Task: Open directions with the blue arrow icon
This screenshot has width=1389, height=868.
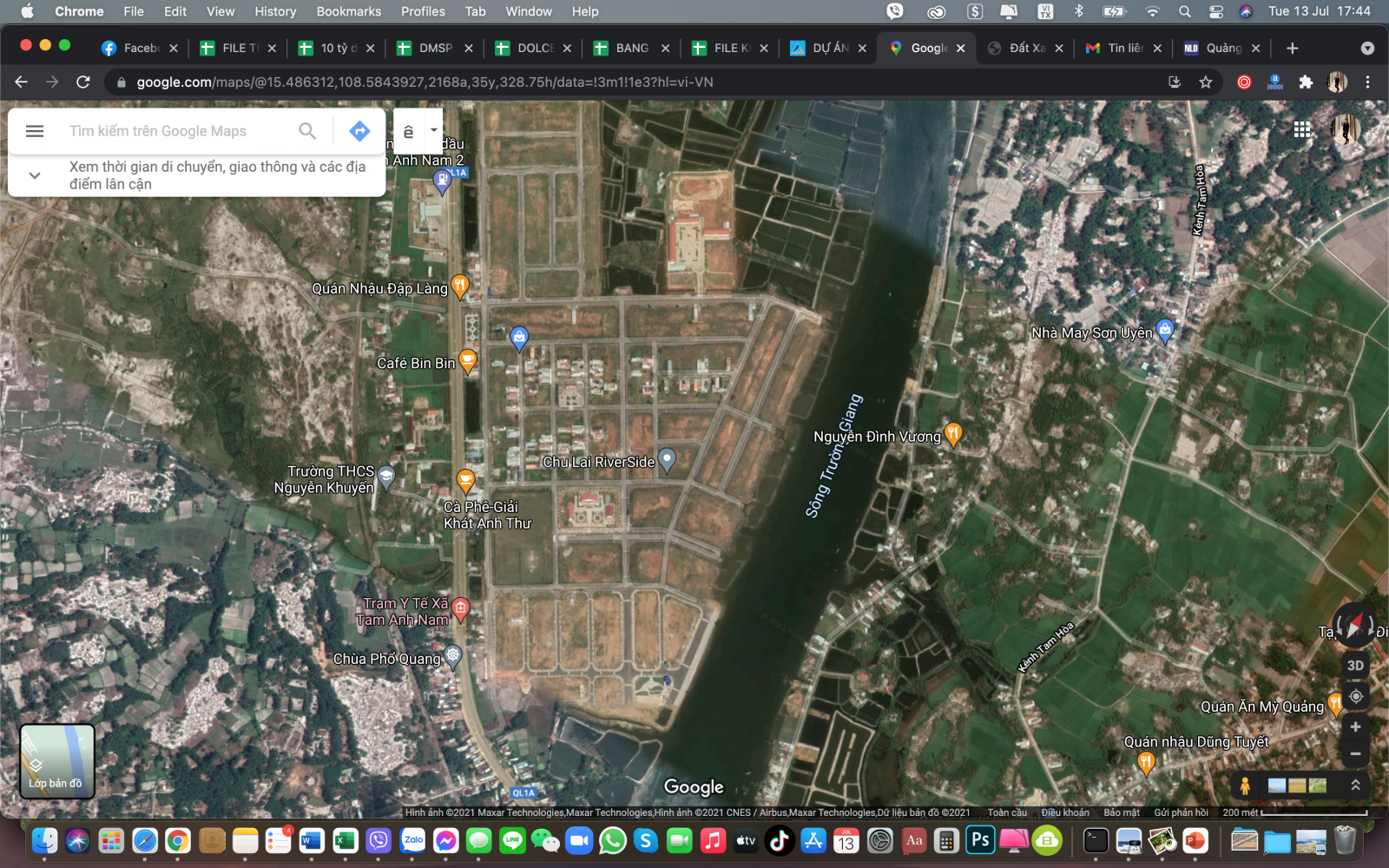Action: click(359, 131)
